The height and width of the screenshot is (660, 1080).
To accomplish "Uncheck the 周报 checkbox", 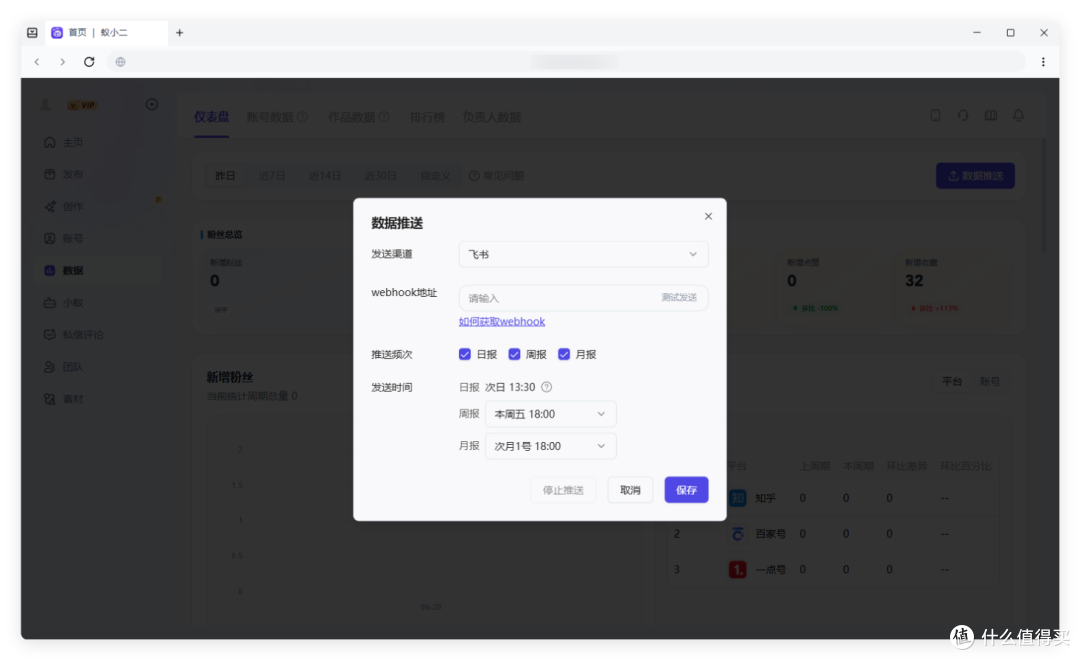I will (x=515, y=354).
